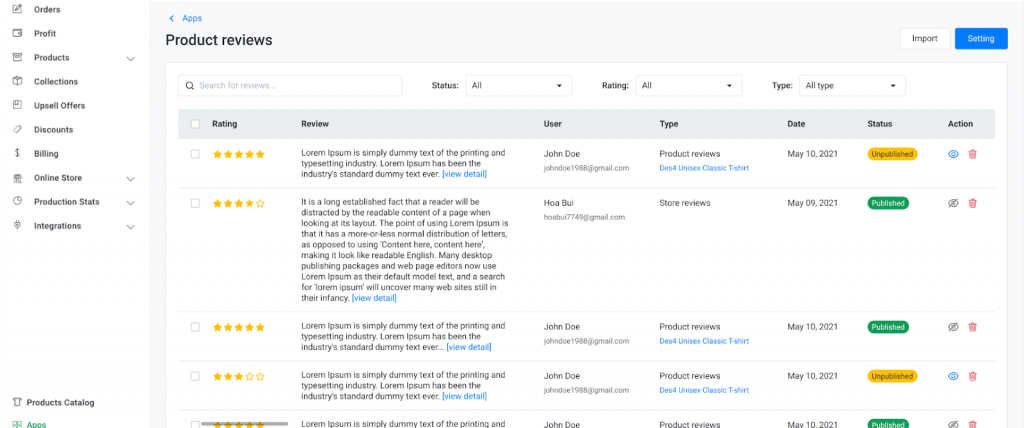Open Products Catalog in the sidebar
This screenshot has width=1024, height=428.
(x=60, y=403)
